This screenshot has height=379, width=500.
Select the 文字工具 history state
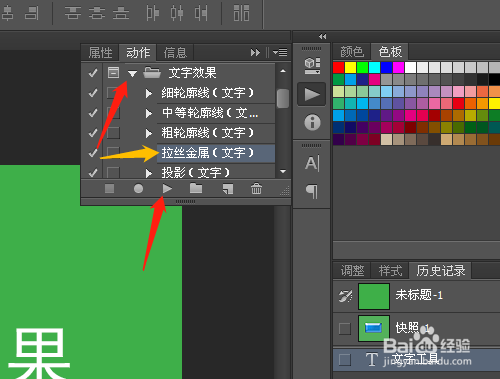click(417, 360)
